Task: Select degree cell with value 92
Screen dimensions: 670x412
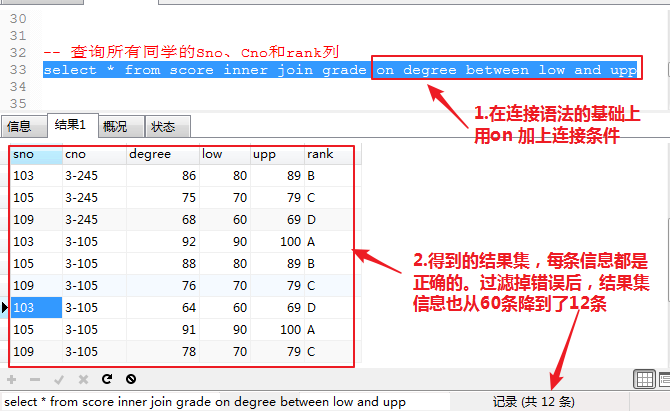Action: 163,242
